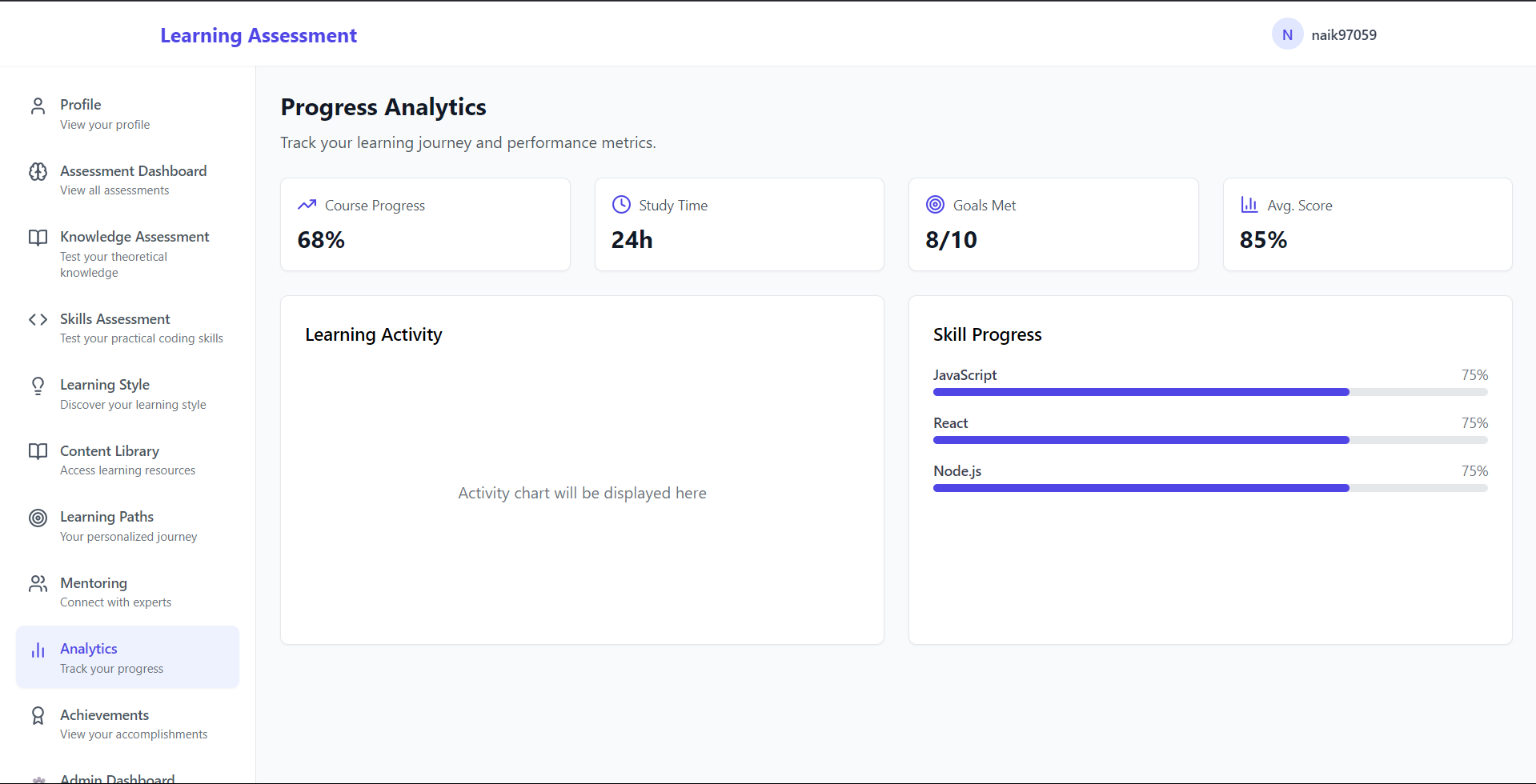Click 'Track your learning journey' subtitle text
Viewport: 1536px width, 784px height.
(x=467, y=142)
